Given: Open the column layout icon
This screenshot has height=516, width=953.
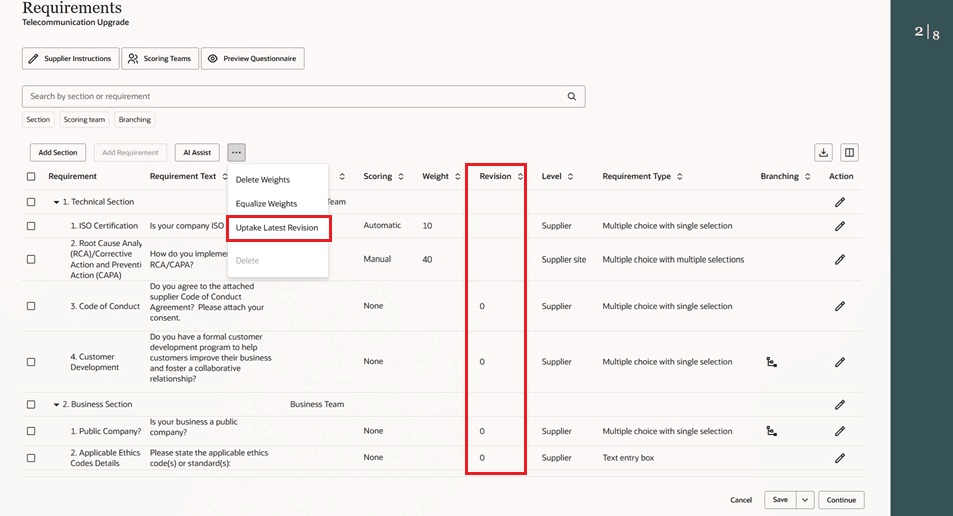Looking at the screenshot, I should coord(849,153).
